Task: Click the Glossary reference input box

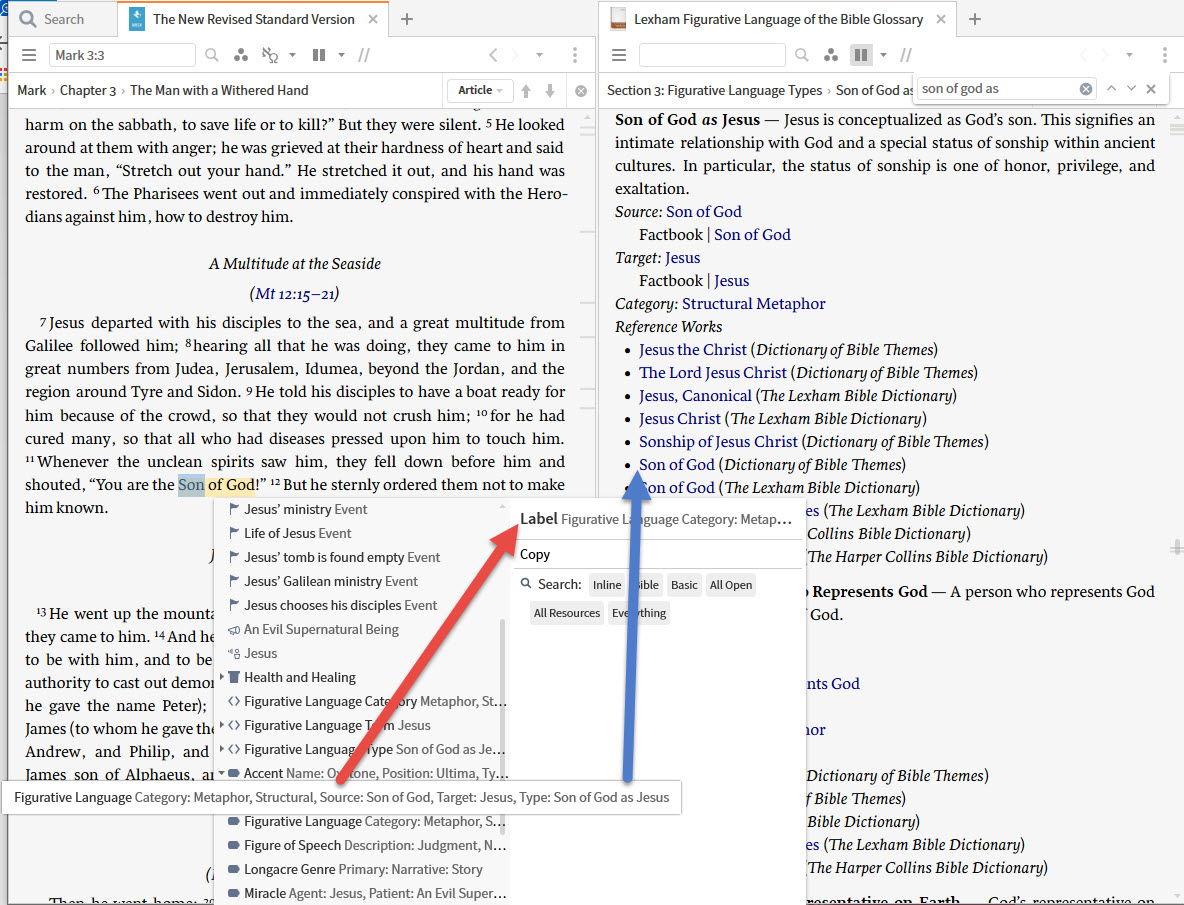Action: pyautogui.click(x=712, y=55)
